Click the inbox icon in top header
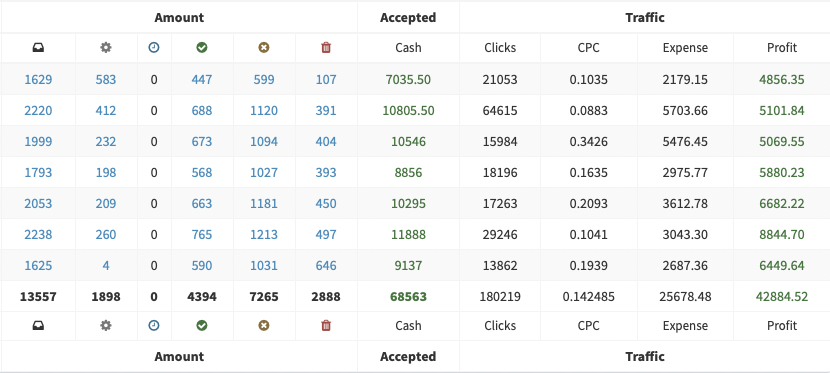 [38, 48]
